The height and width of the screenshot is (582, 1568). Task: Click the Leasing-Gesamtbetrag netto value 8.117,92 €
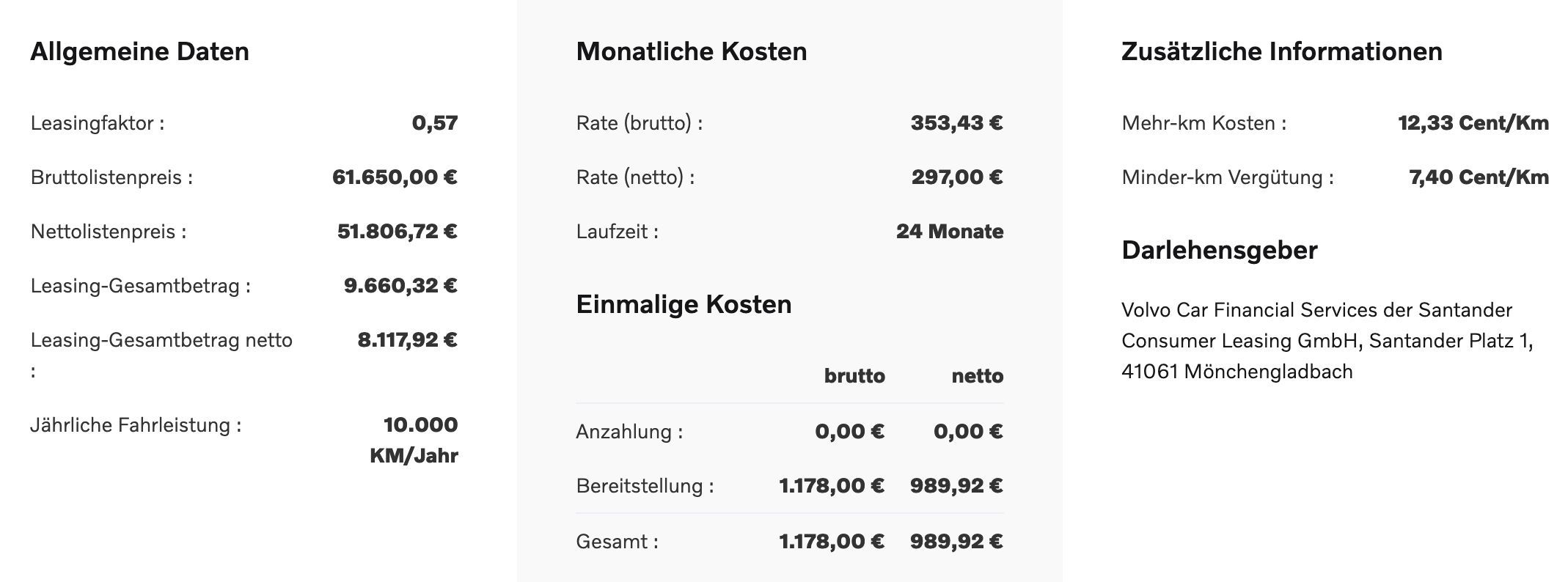(x=407, y=340)
